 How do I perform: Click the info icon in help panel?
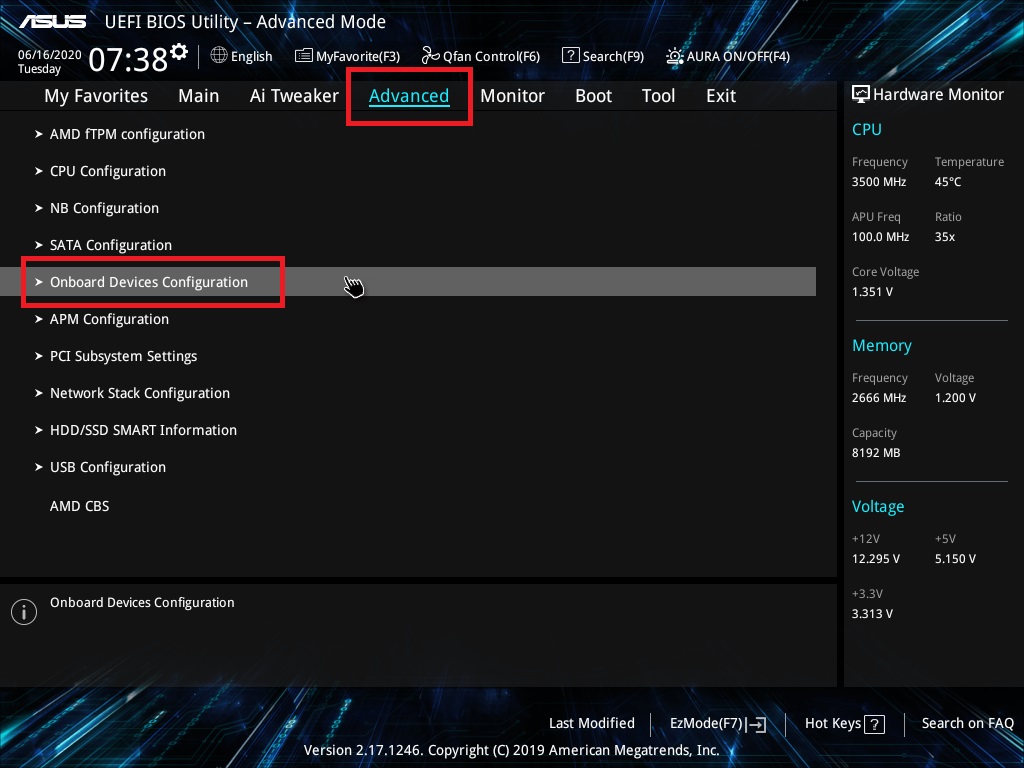(x=24, y=612)
